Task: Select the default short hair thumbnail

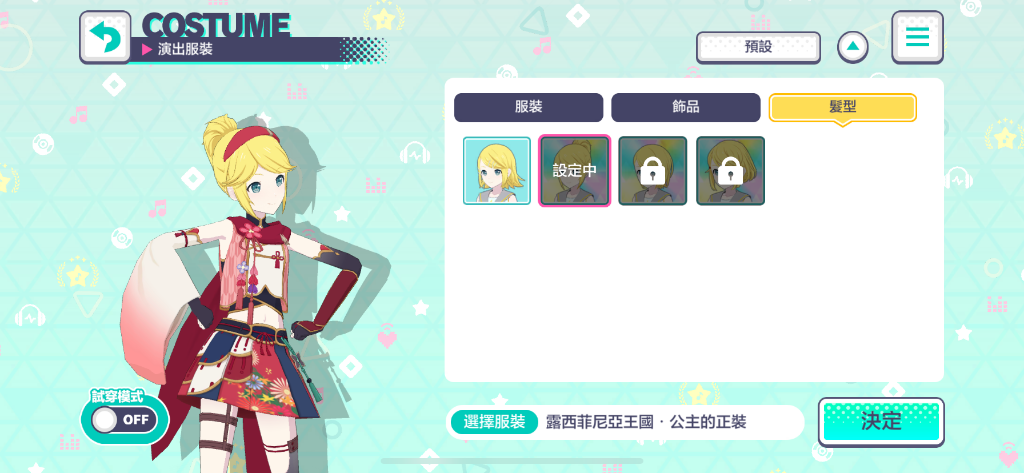Action: [497, 171]
